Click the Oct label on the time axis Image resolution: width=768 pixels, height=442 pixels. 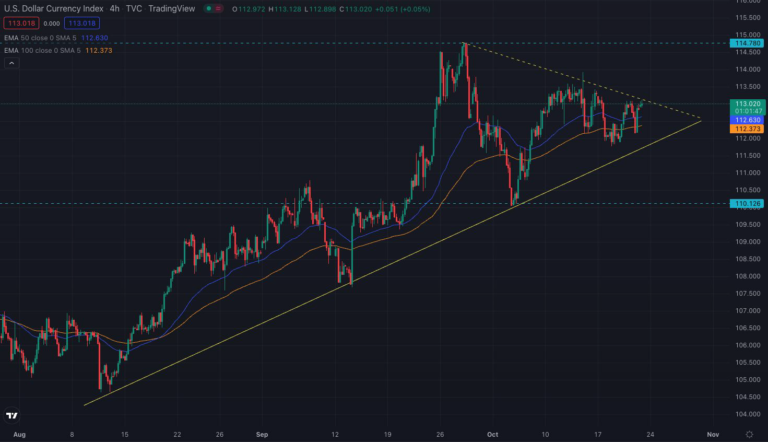click(x=492, y=434)
